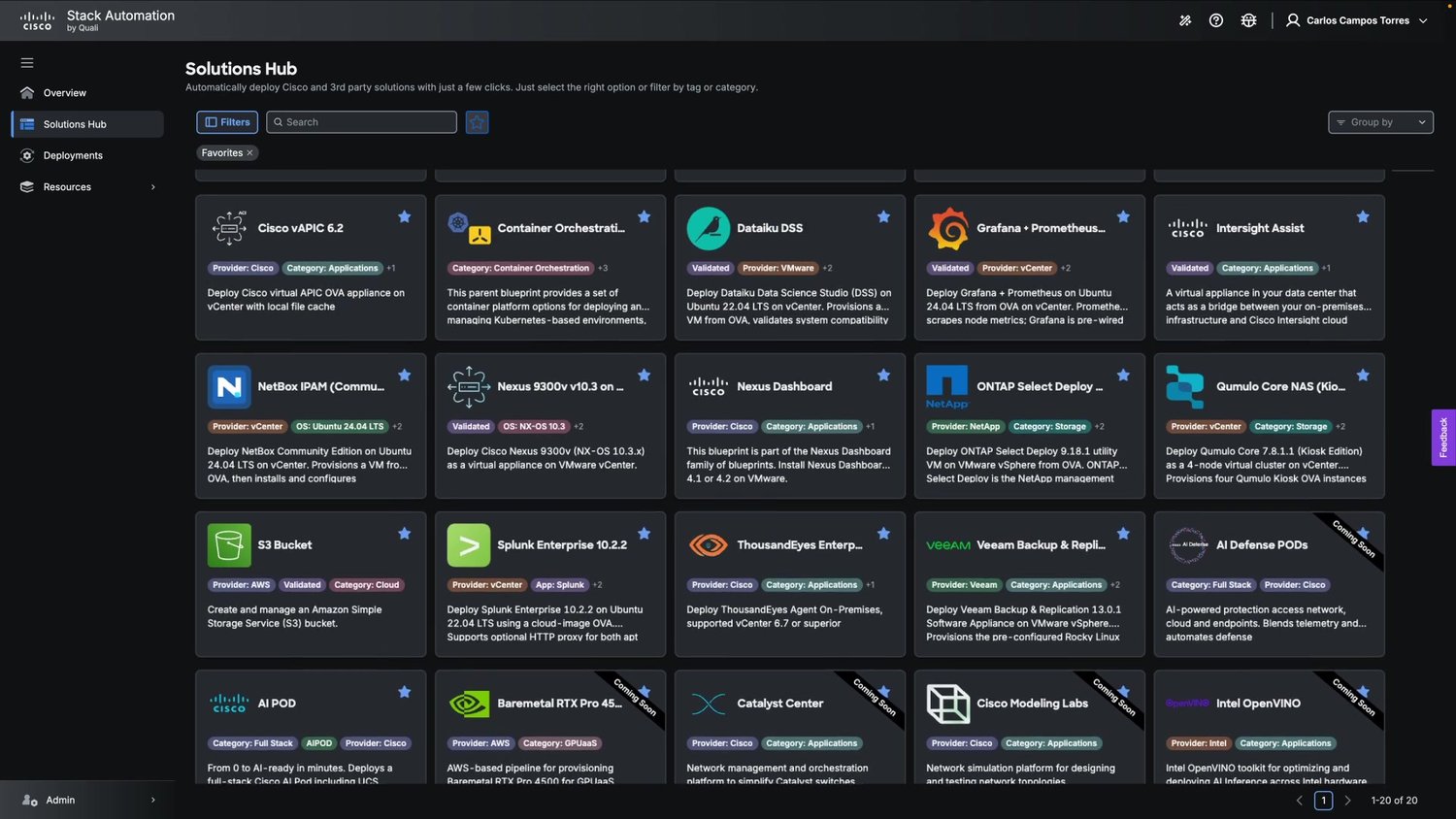This screenshot has width=1456, height=819.
Task: Click the solutions Search field
Action: [361, 122]
